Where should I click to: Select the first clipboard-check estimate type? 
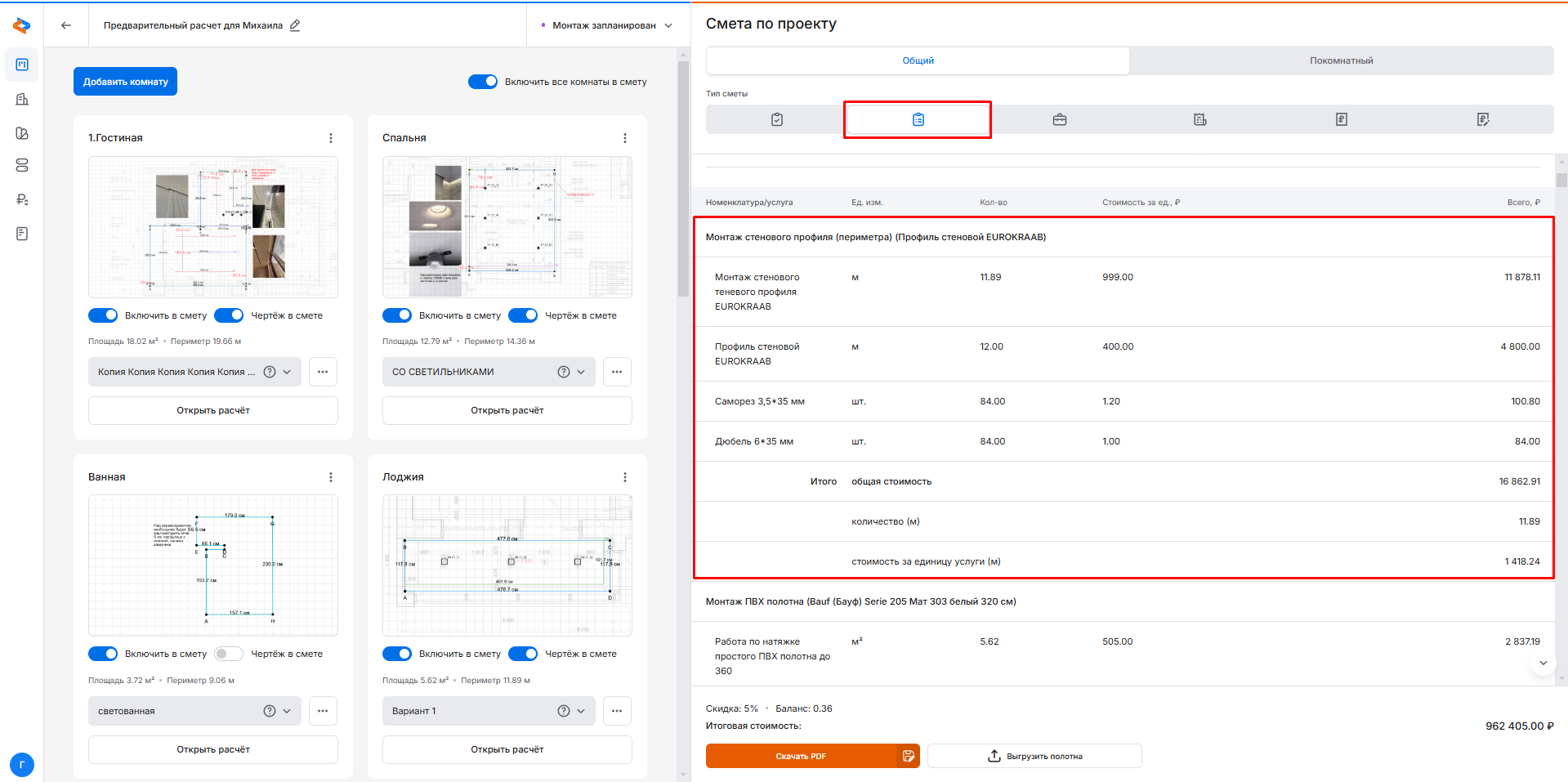[x=776, y=120]
